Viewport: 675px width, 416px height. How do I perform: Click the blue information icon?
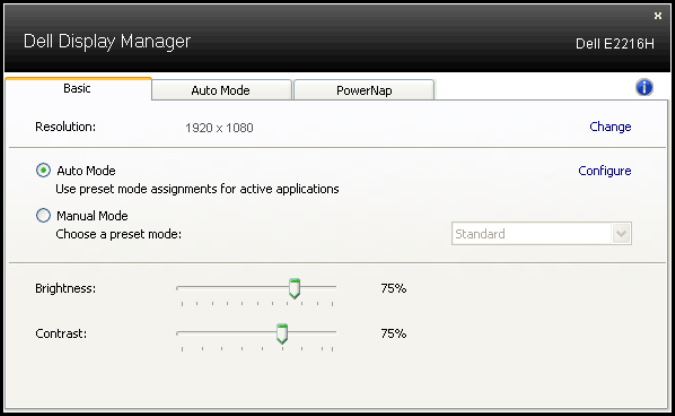[644, 88]
